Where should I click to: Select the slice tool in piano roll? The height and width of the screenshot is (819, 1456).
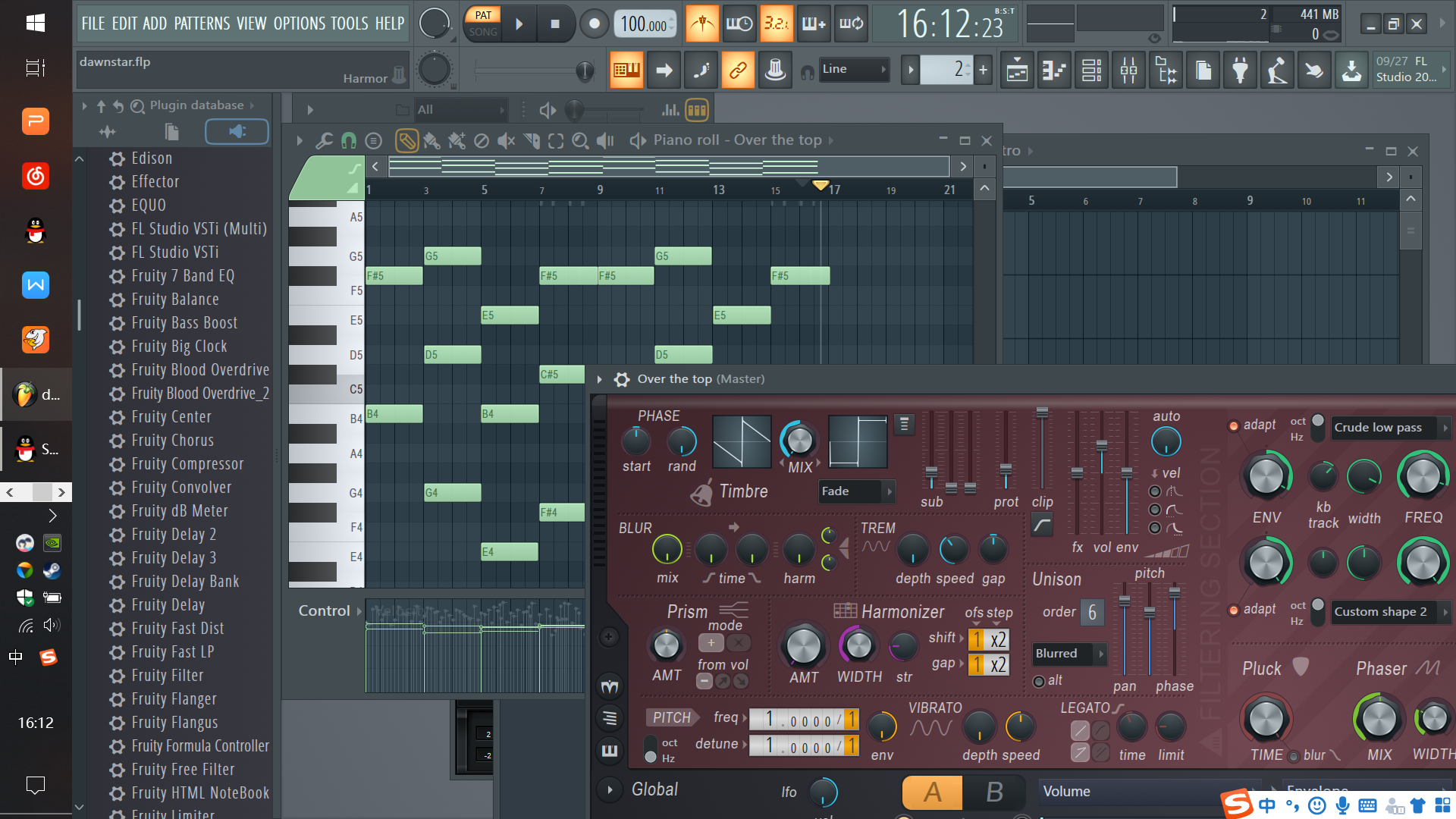(x=532, y=140)
